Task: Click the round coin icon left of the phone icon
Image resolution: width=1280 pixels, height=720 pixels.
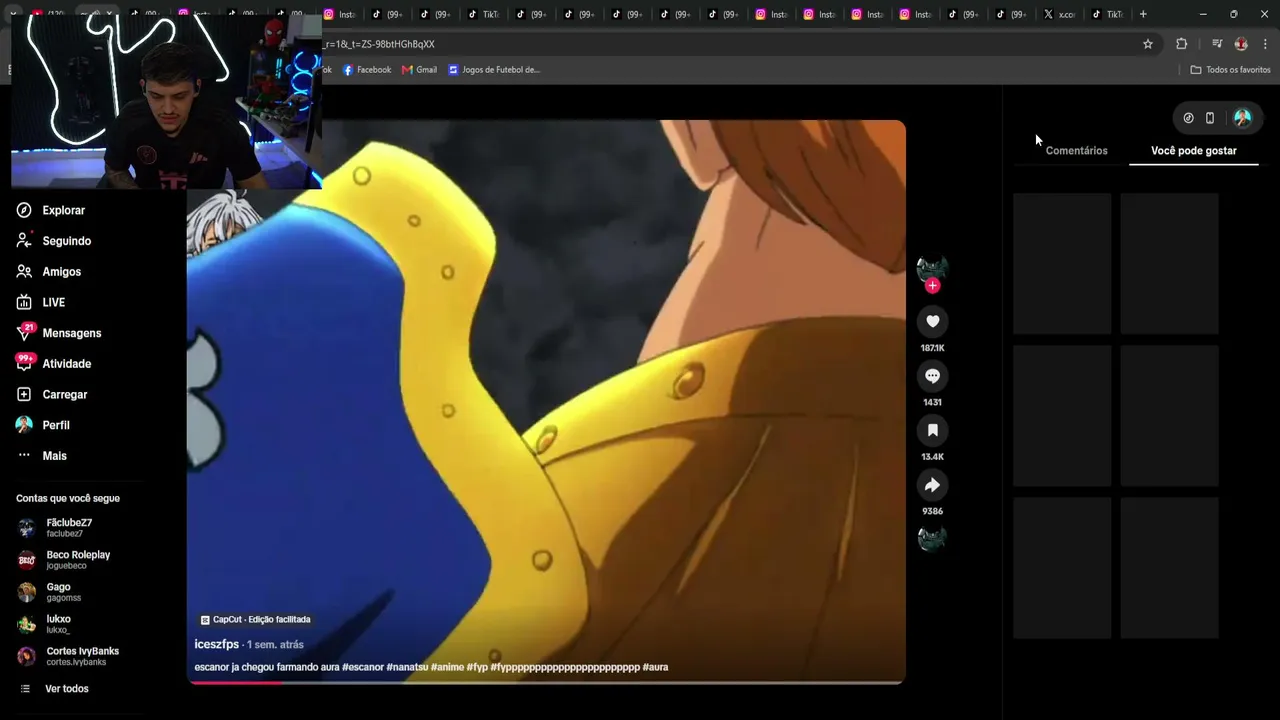Action: point(1188,118)
